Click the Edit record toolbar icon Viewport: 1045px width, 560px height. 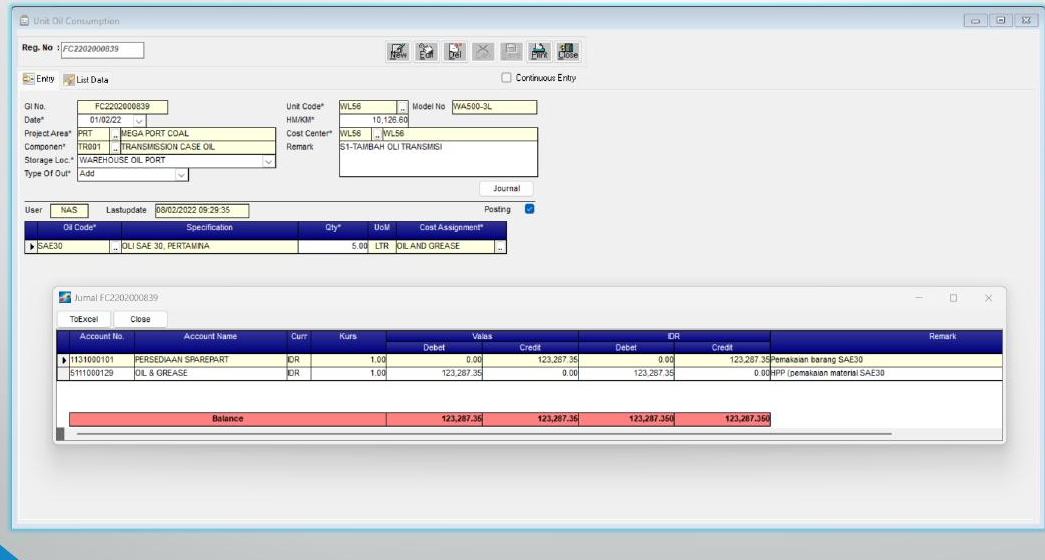(x=427, y=51)
